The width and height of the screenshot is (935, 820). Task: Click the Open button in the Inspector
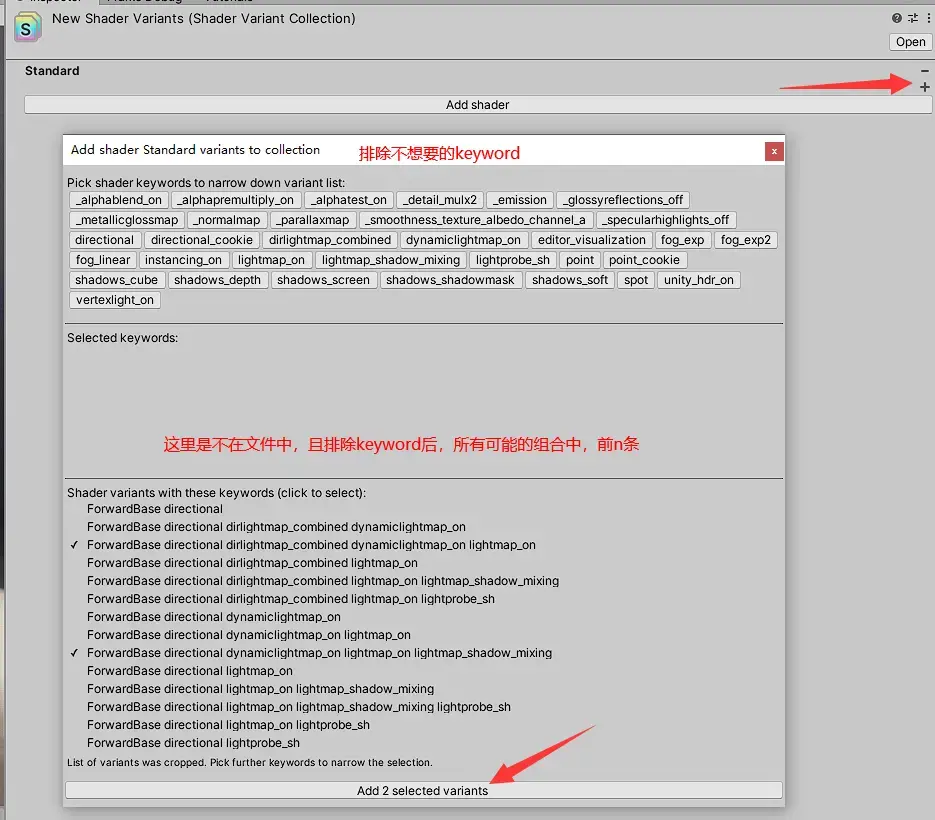[x=909, y=41]
